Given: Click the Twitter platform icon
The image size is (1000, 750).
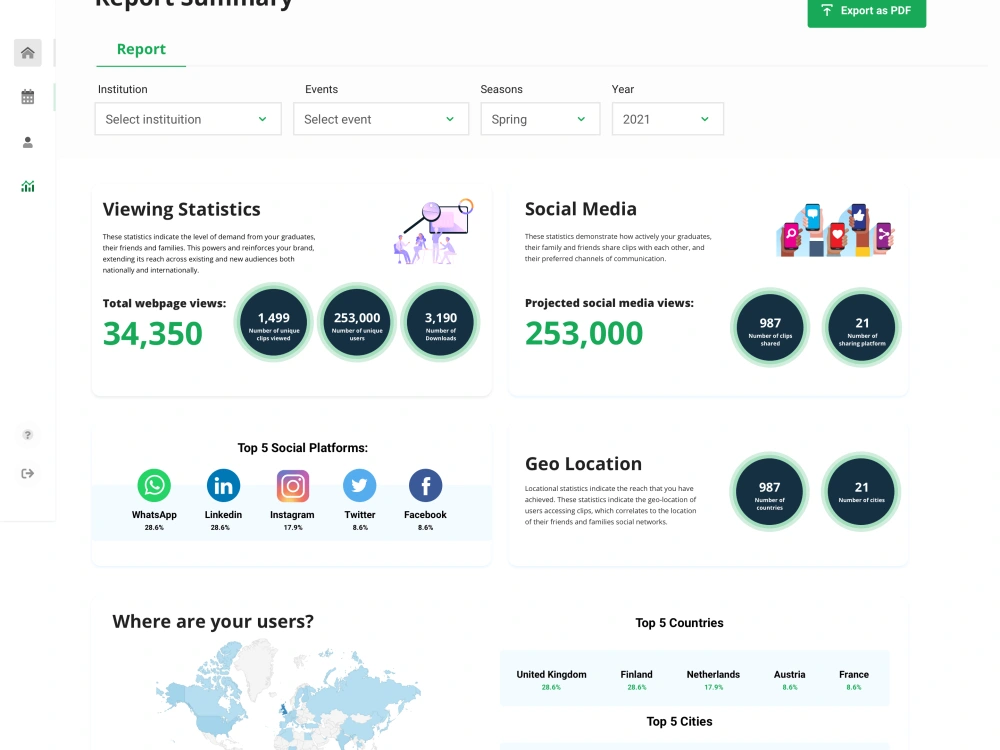Looking at the screenshot, I should pyautogui.click(x=360, y=485).
